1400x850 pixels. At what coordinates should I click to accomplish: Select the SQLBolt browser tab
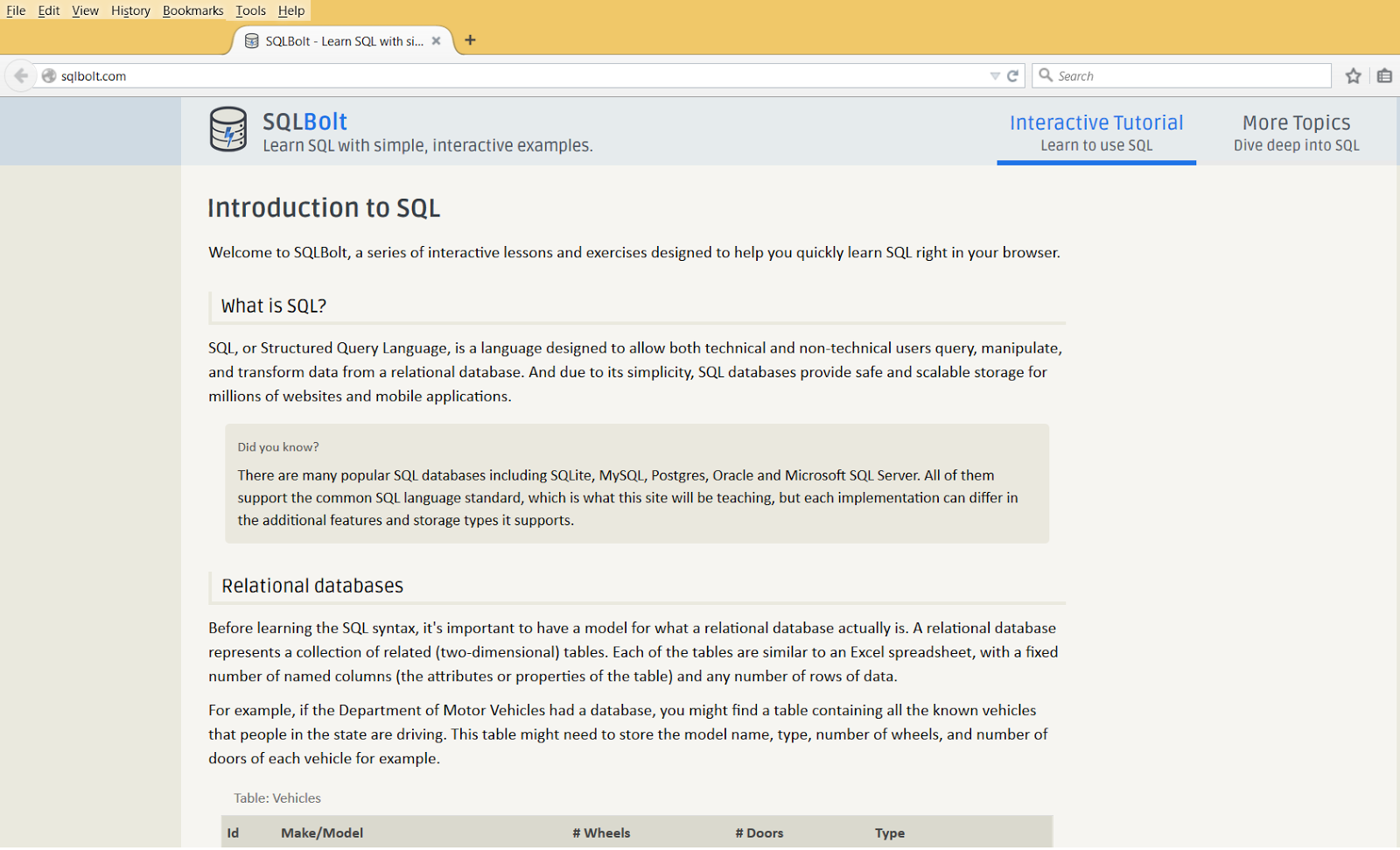343,41
